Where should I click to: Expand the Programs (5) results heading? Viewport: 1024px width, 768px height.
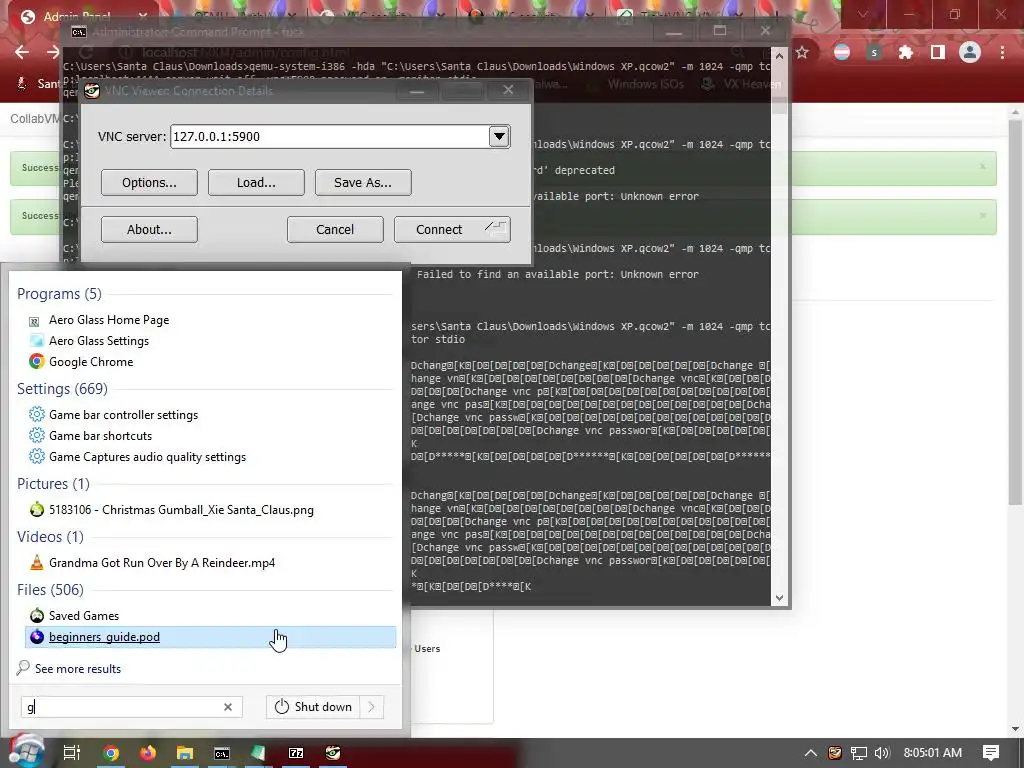(x=59, y=294)
